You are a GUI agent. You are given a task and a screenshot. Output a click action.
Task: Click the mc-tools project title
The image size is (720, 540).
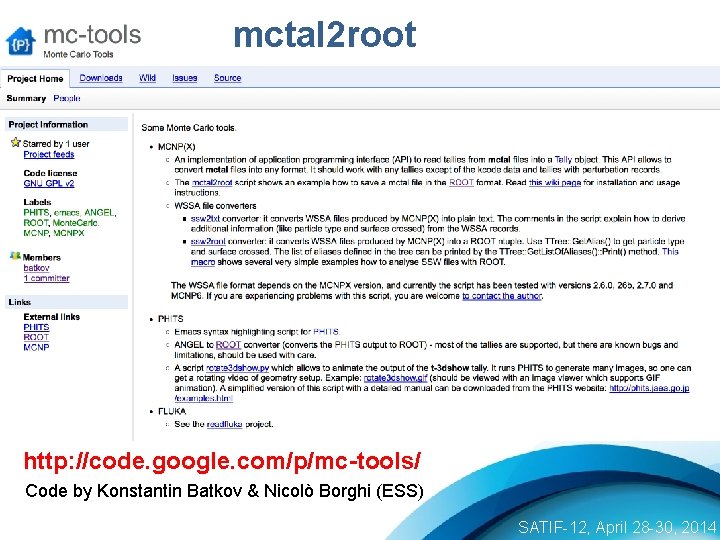[x=92, y=35]
